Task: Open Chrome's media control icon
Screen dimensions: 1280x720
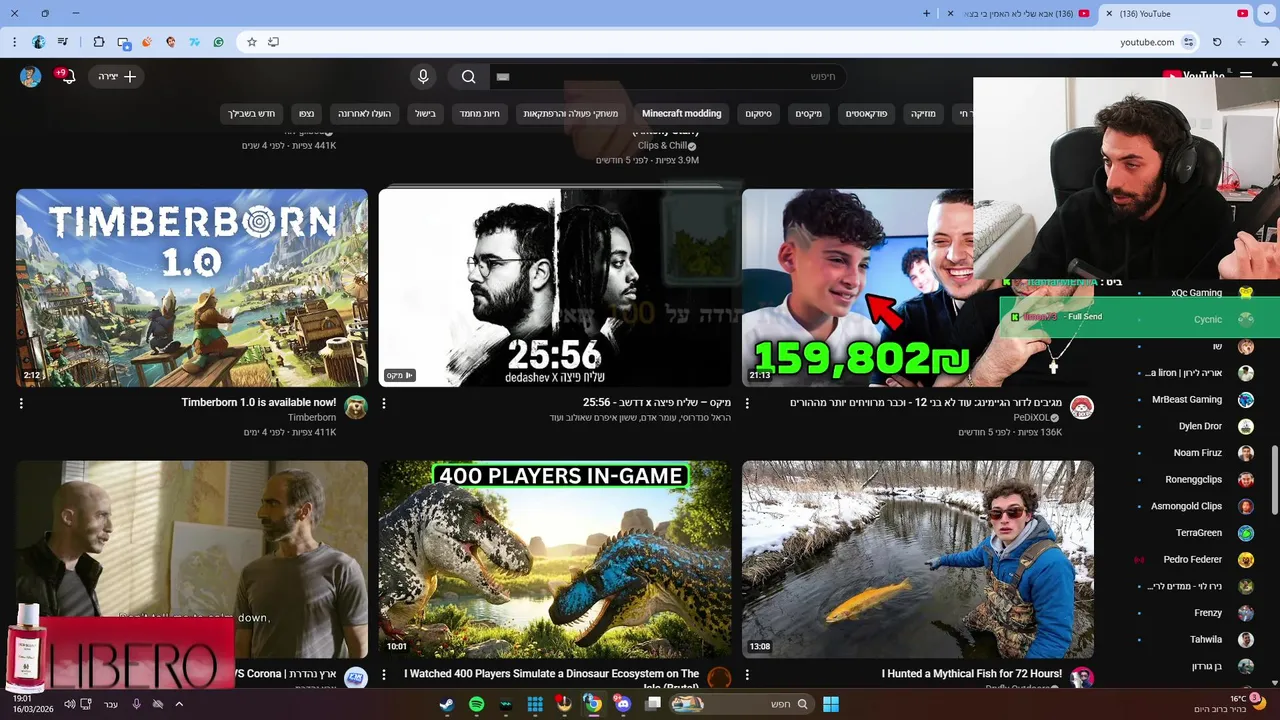Action: (x=63, y=42)
